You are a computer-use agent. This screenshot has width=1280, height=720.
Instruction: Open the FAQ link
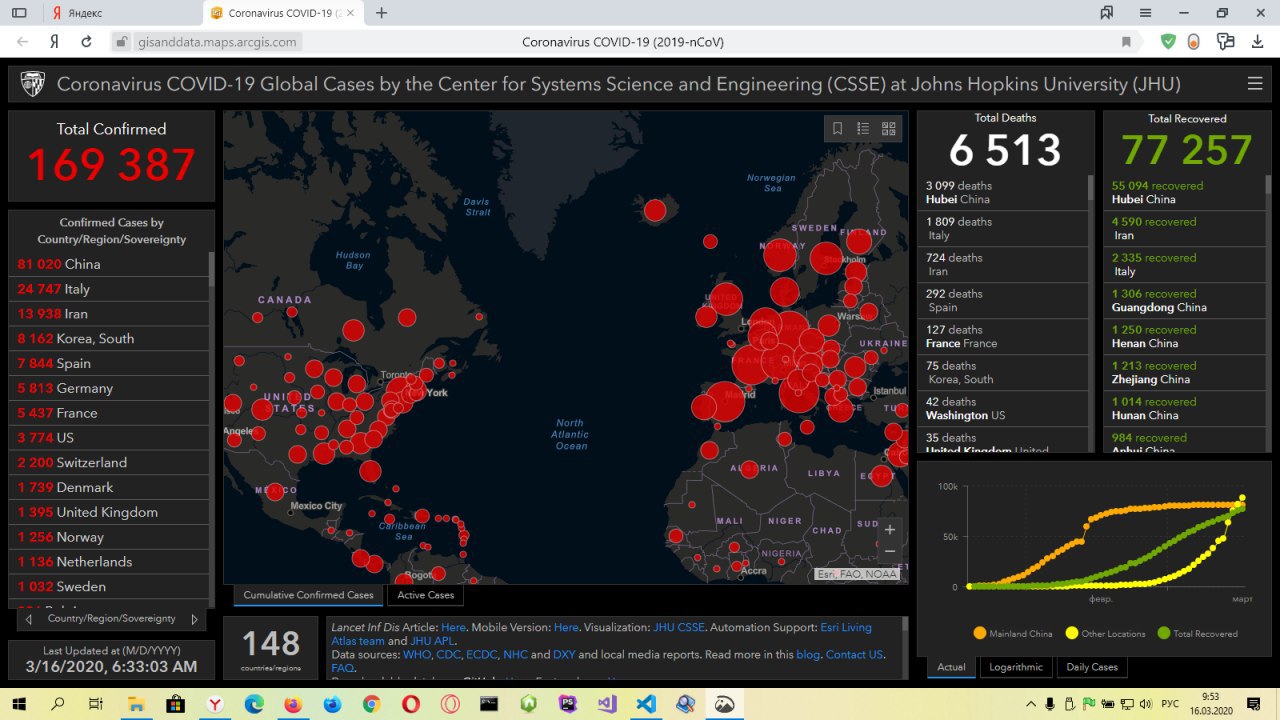click(x=341, y=667)
